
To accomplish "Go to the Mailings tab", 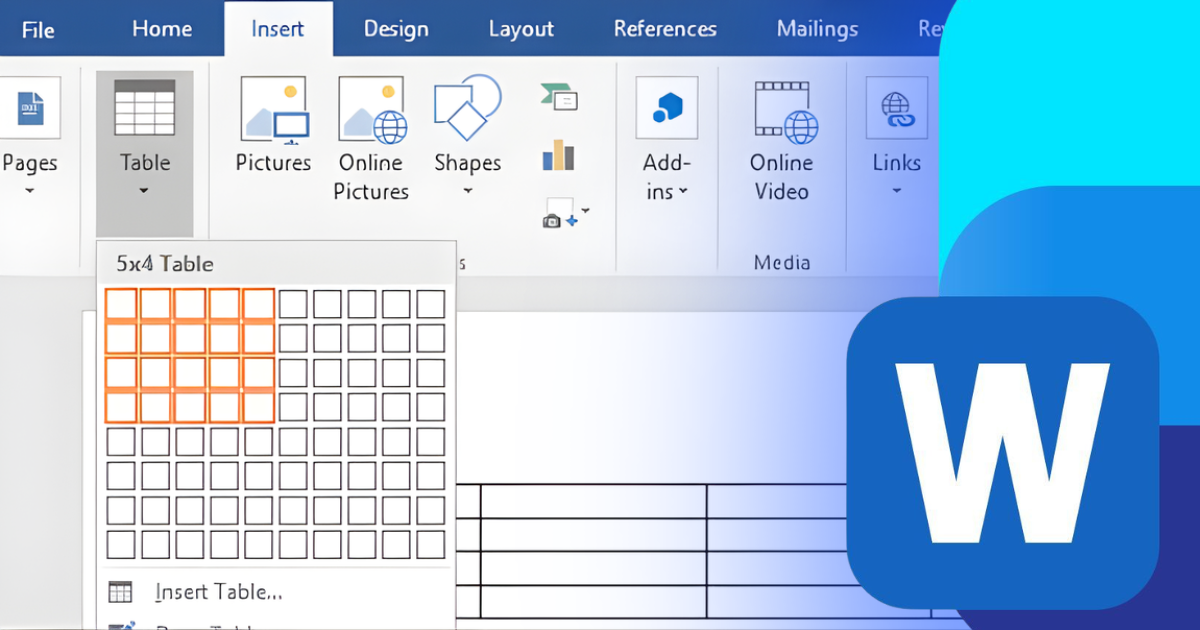I will coord(817,29).
